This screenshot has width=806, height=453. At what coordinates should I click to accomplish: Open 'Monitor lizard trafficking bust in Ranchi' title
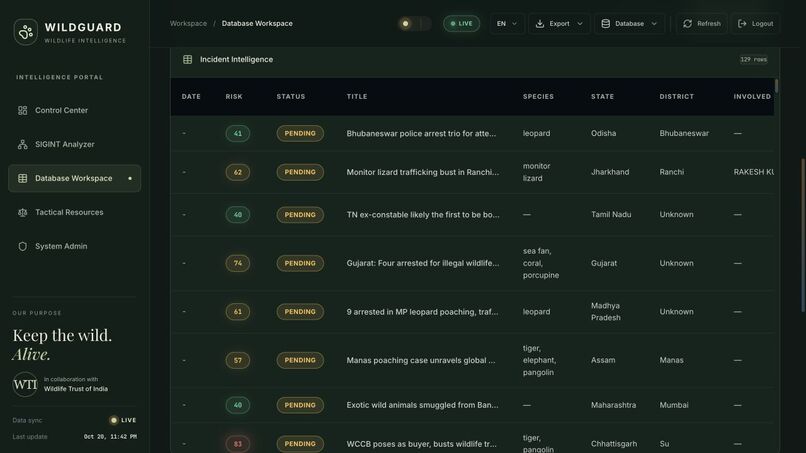pyautogui.click(x=423, y=172)
